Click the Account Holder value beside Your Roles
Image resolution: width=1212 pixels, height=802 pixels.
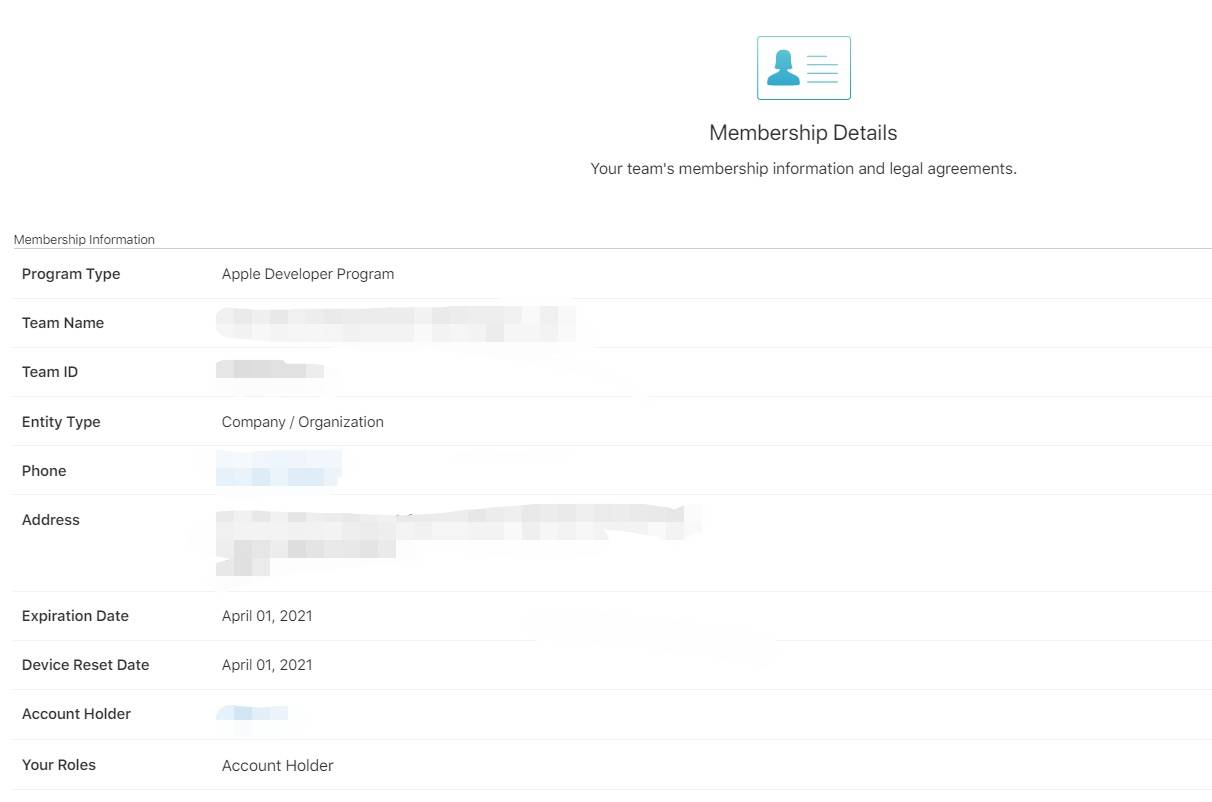[x=278, y=766]
